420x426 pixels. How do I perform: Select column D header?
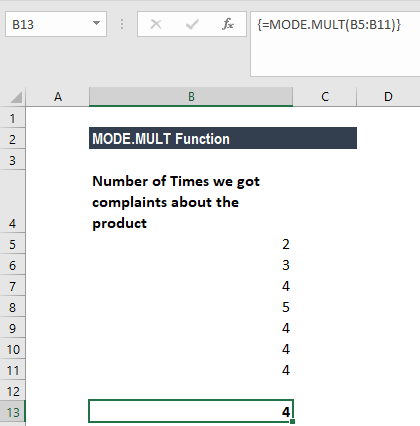(x=388, y=97)
